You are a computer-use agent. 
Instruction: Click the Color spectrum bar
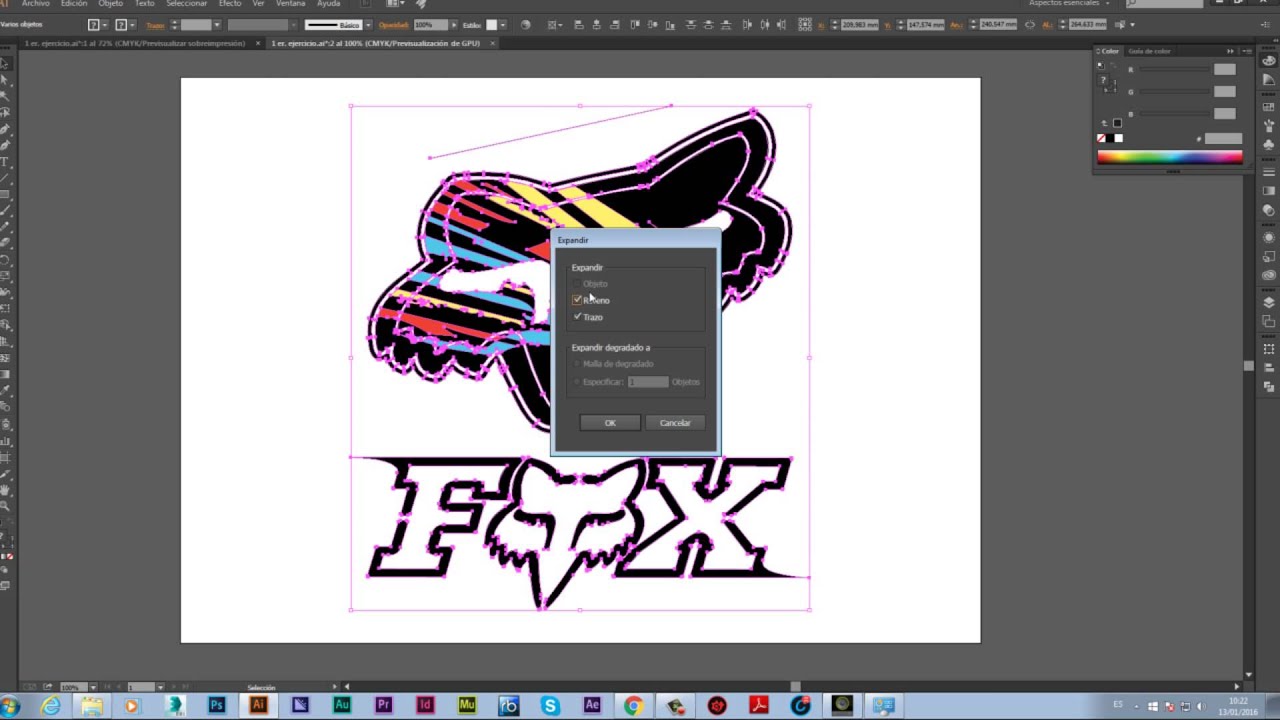point(1170,157)
